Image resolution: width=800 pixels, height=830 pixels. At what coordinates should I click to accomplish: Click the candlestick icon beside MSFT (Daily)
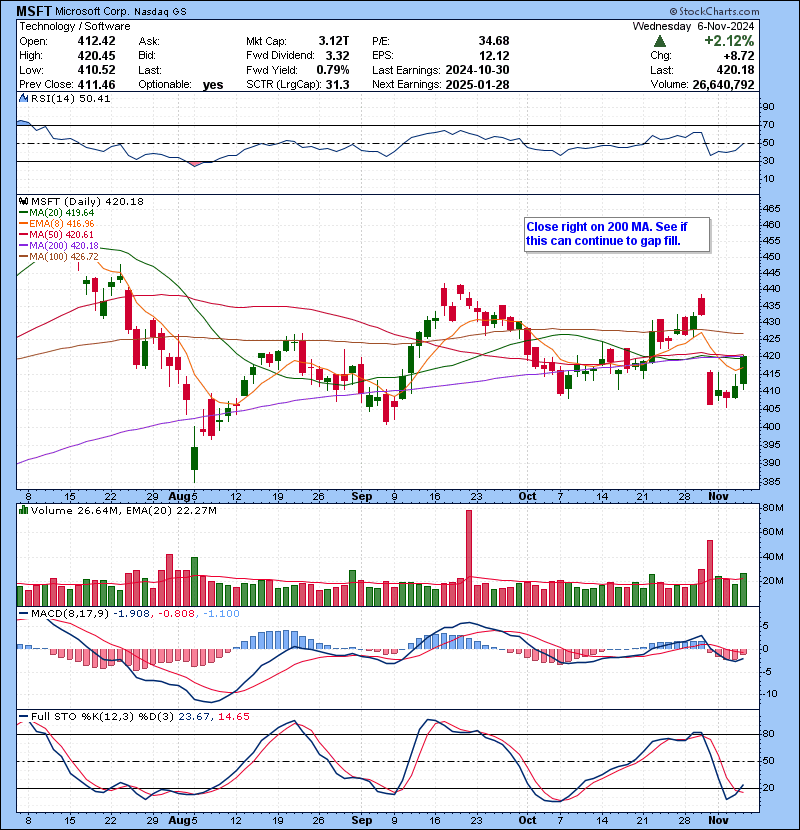(x=23, y=201)
